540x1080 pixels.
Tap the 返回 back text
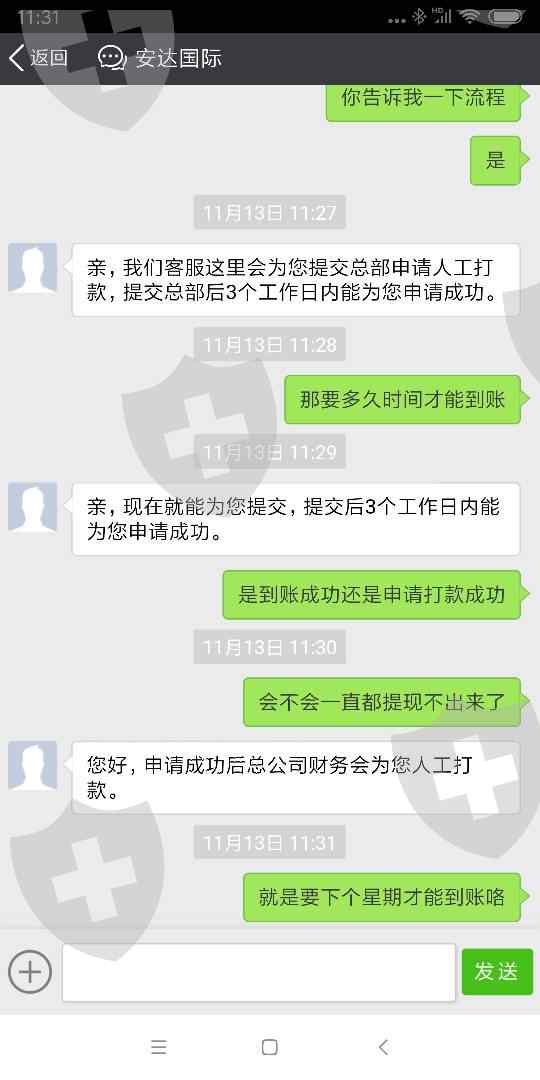(x=48, y=59)
